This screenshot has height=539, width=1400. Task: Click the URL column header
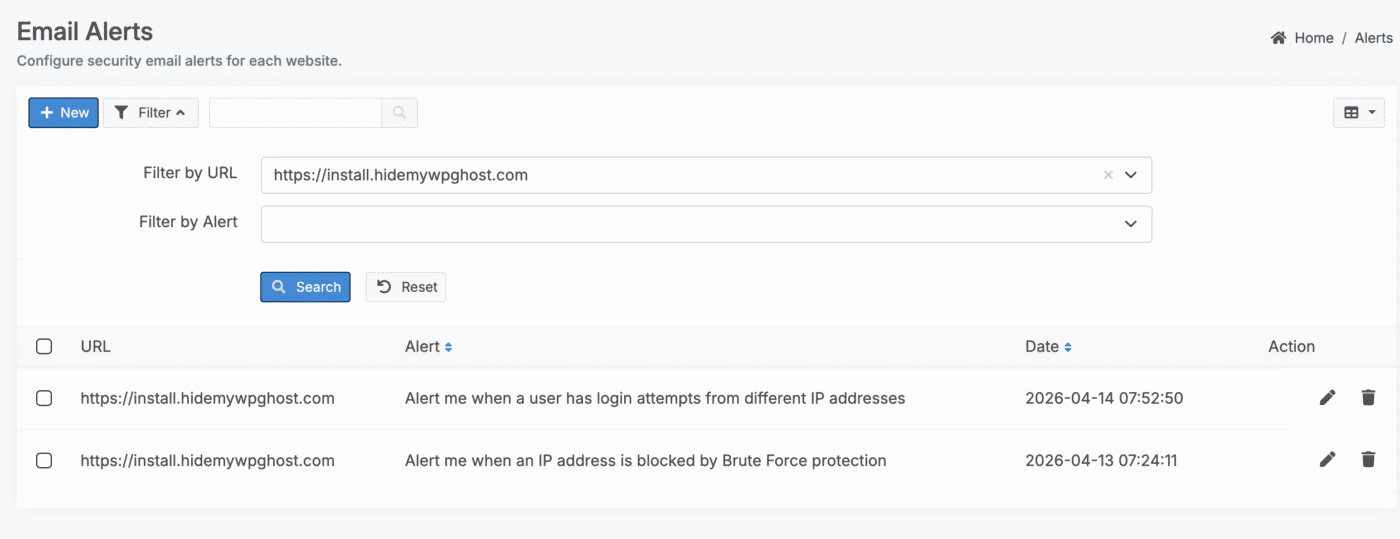coord(95,347)
